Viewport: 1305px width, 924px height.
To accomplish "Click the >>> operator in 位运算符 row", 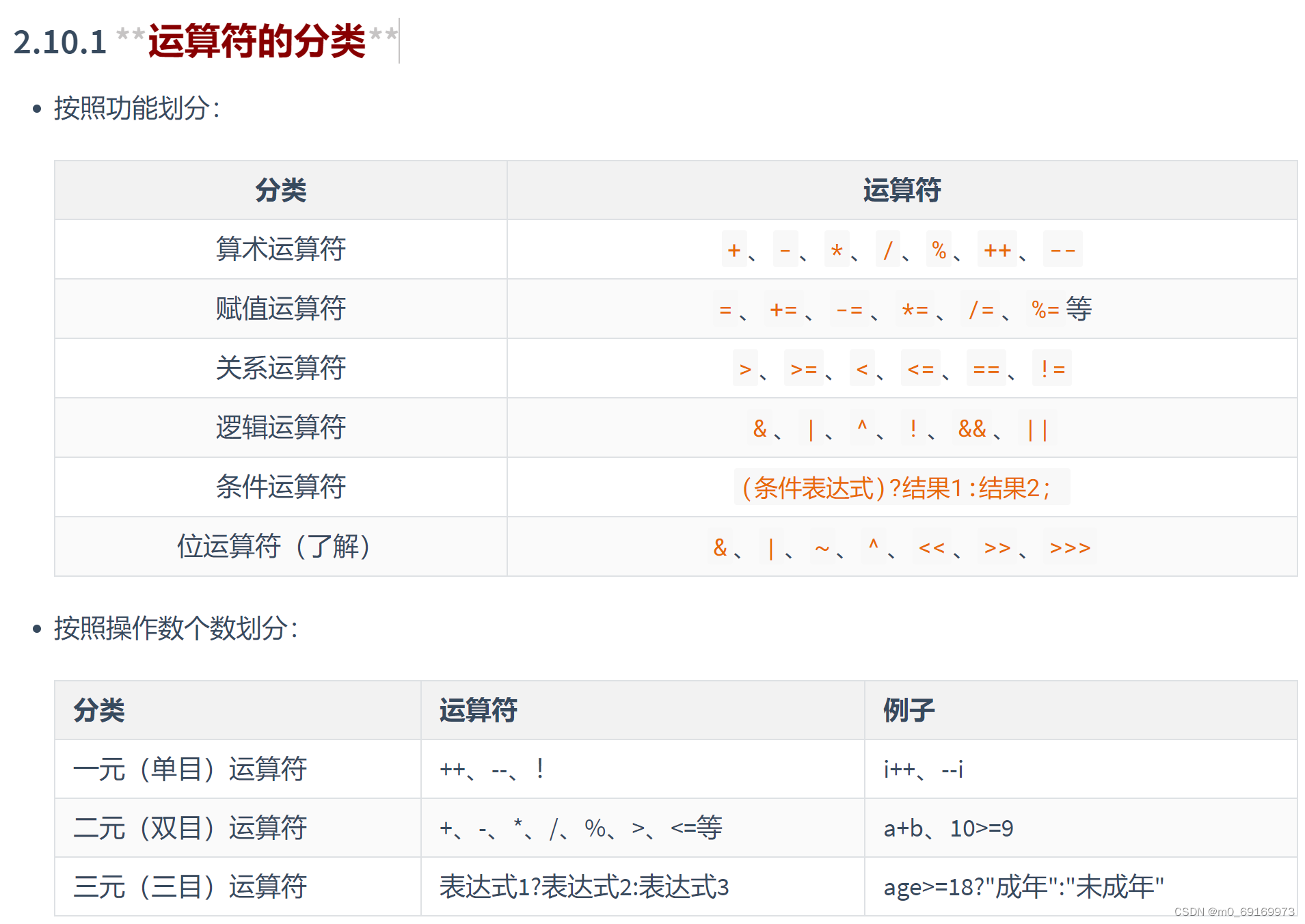I will pyautogui.click(x=1068, y=547).
